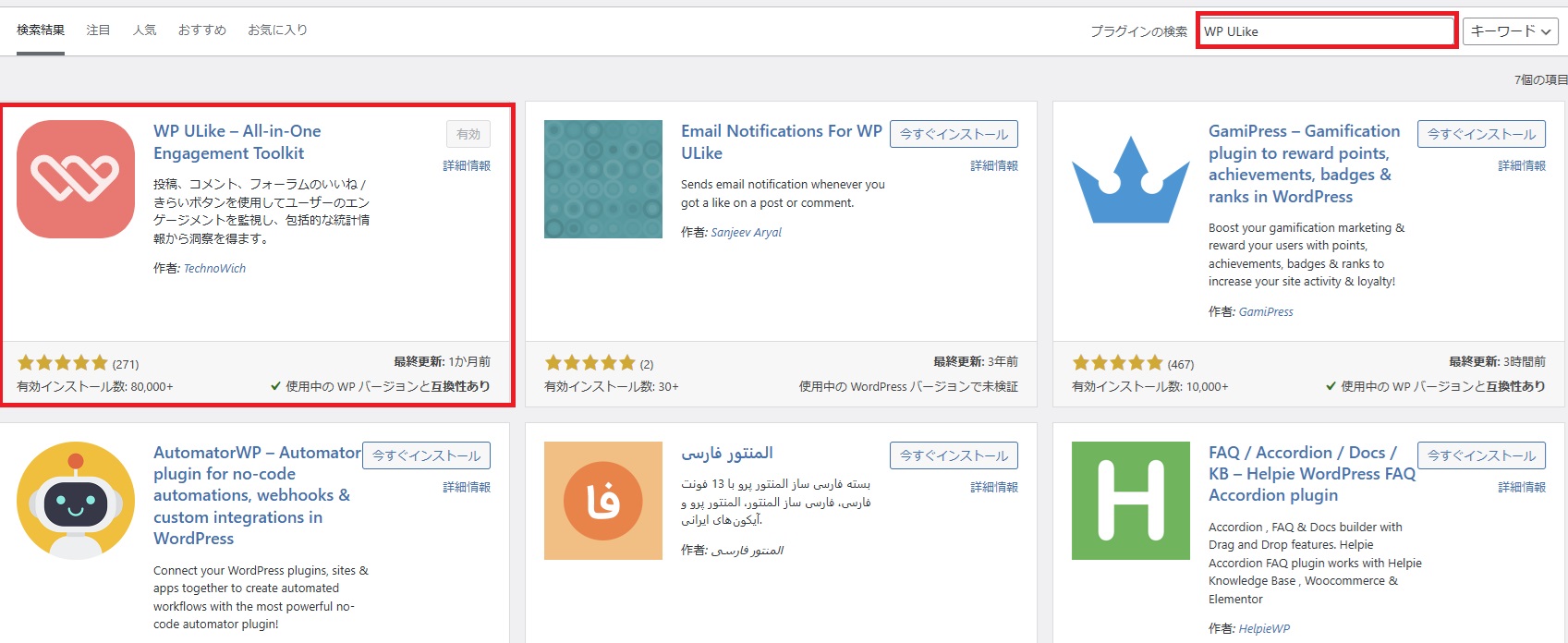The image size is (1568, 643).
Task: Click the WP ULike plugin icon
Action: pos(76,179)
